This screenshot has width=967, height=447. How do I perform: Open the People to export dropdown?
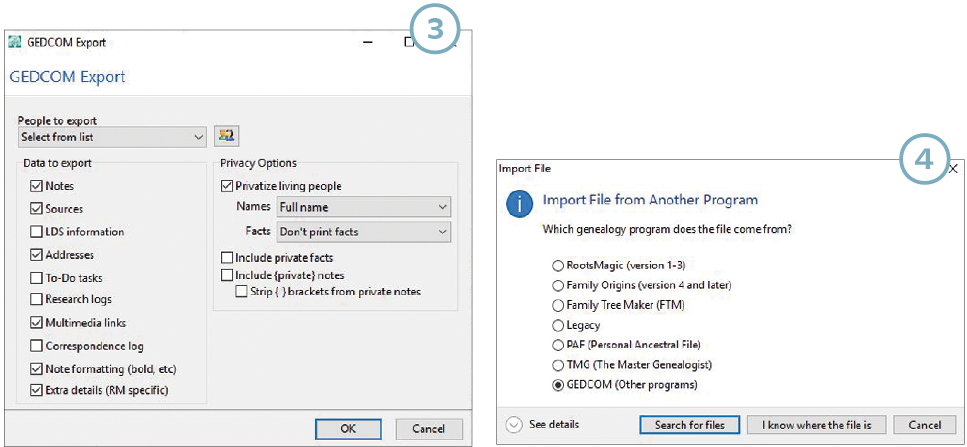point(112,136)
